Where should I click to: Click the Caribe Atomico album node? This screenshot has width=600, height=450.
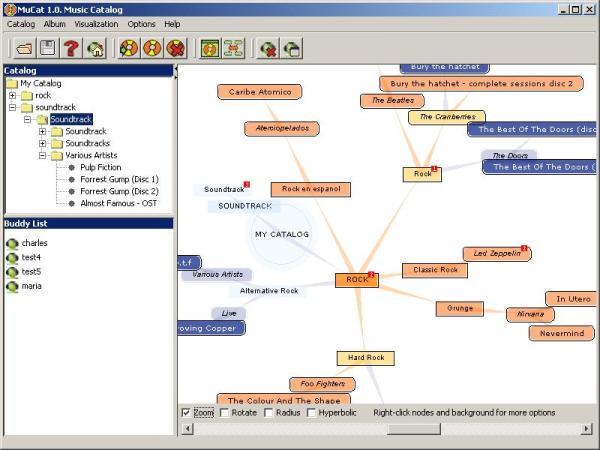(x=260, y=92)
